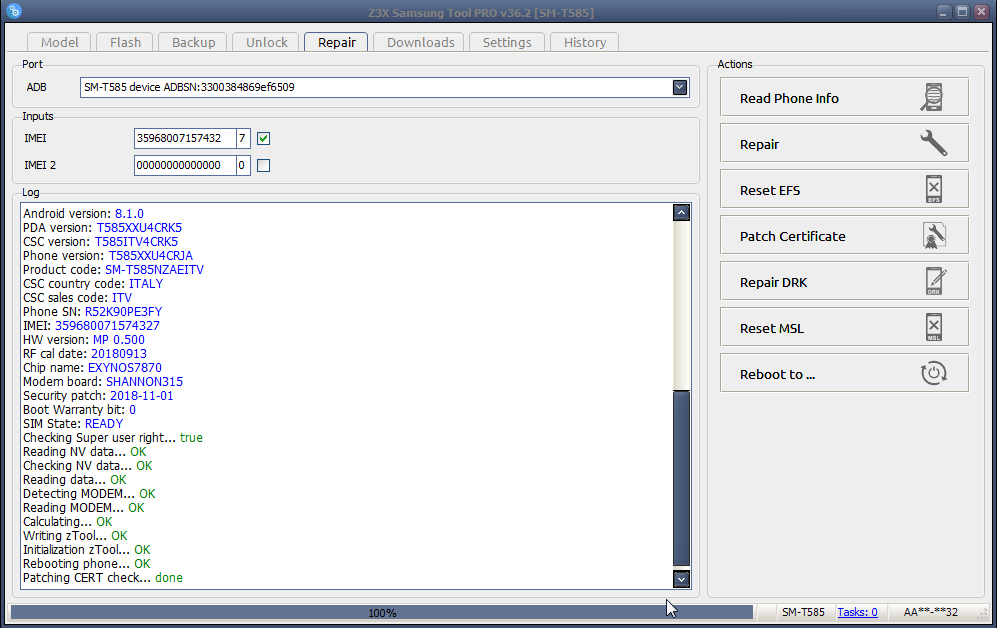
Task: Open the Downloads tab
Action: click(420, 42)
